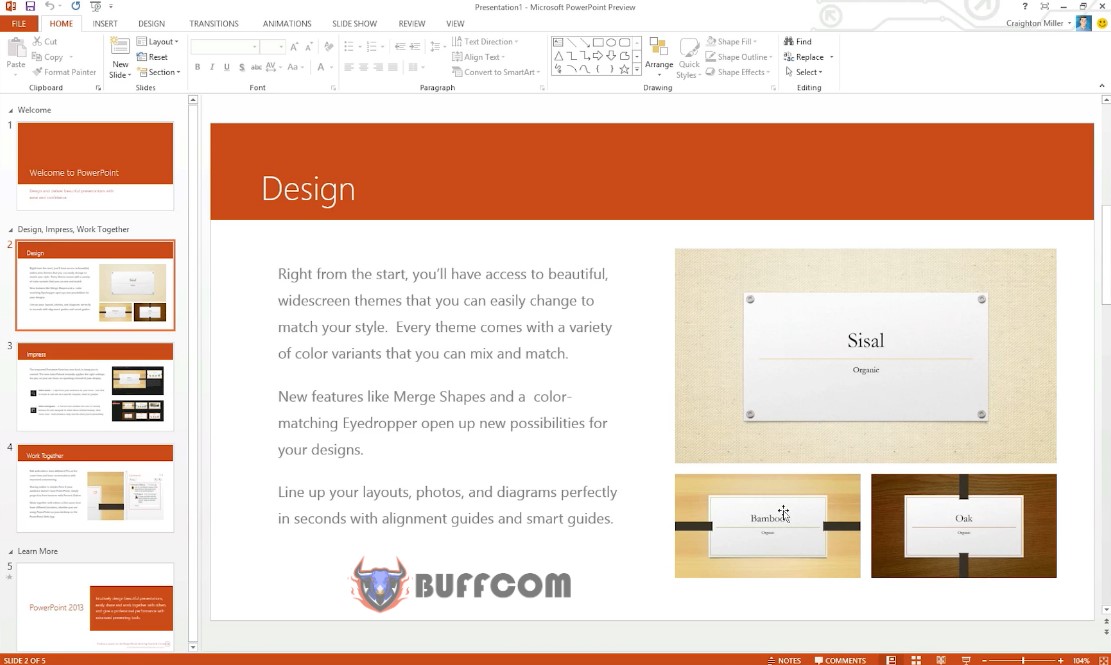Fit slide to current window
Viewport: 1111px width, 665px height.
coord(1102,660)
